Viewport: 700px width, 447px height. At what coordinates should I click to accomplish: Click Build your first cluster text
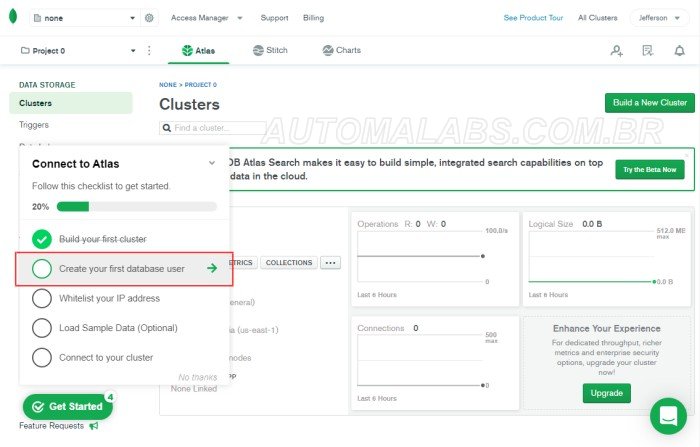pos(103,239)
